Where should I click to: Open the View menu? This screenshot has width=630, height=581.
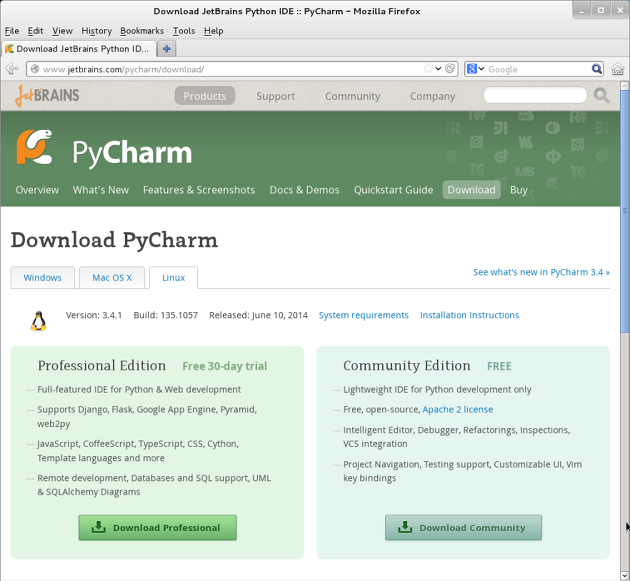62,31
